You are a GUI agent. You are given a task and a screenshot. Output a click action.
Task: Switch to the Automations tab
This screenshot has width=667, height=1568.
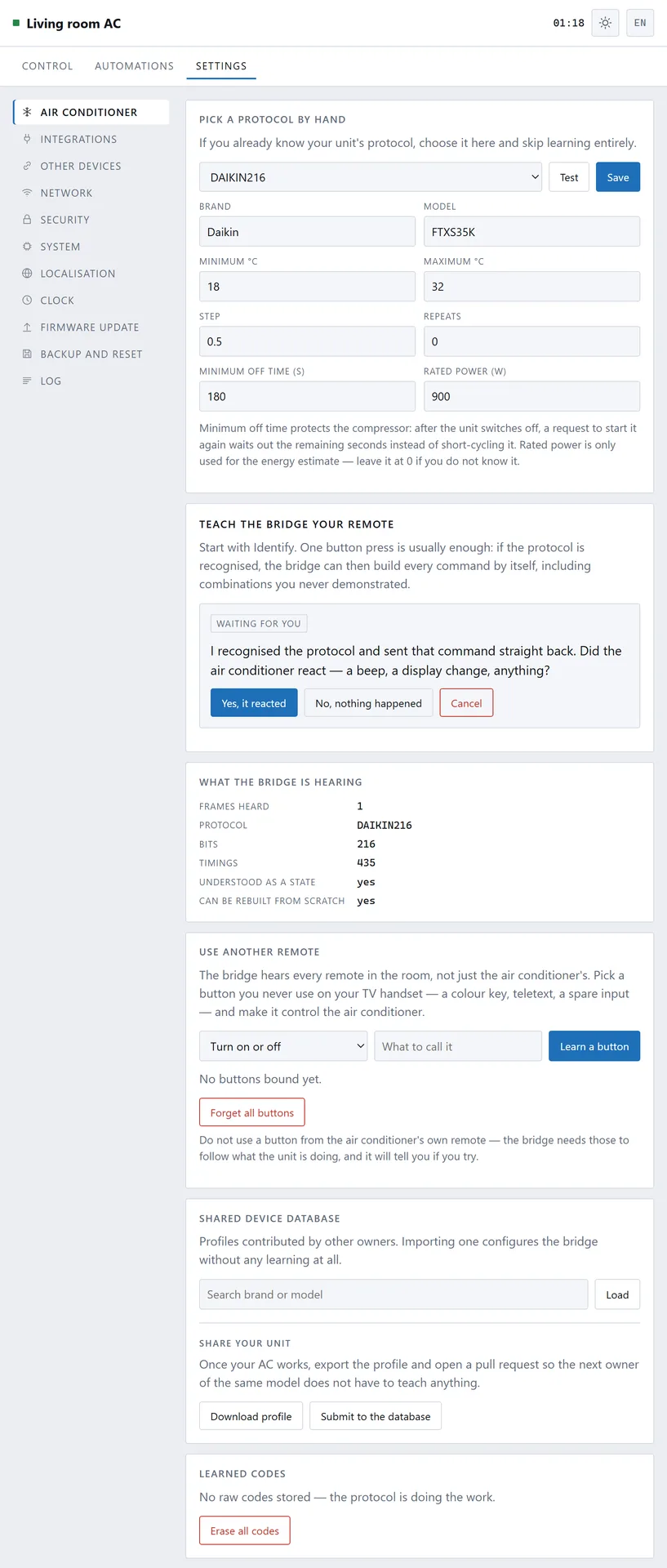[x=134, y=66]
